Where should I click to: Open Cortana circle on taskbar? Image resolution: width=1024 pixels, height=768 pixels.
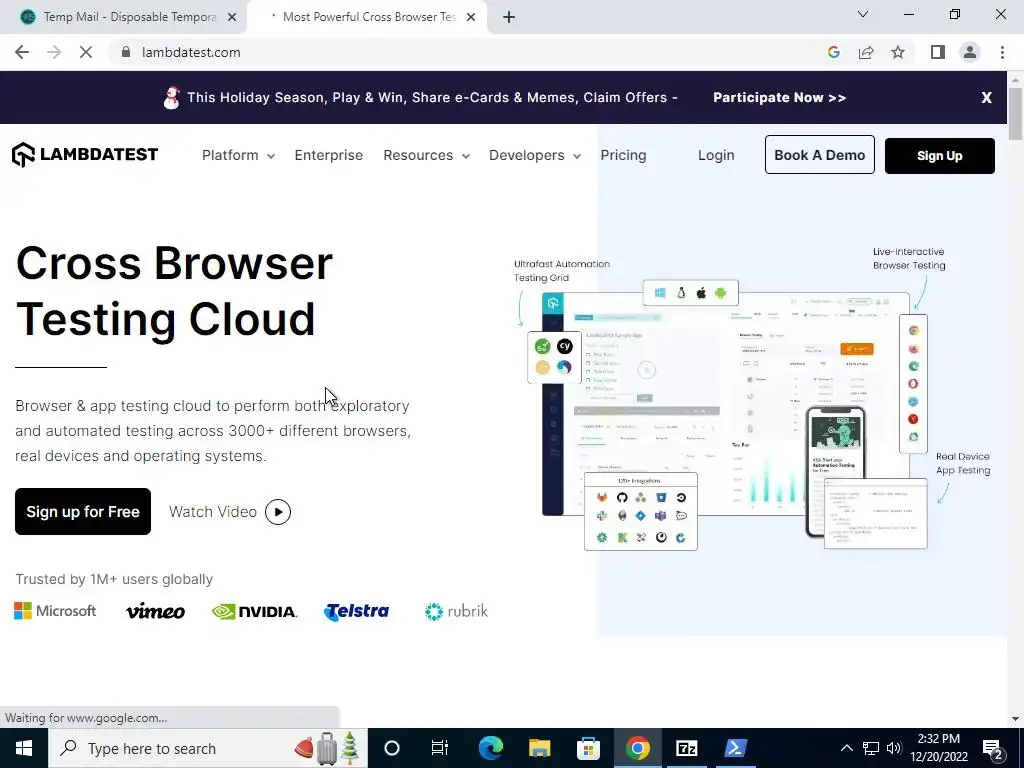[391, 748]
